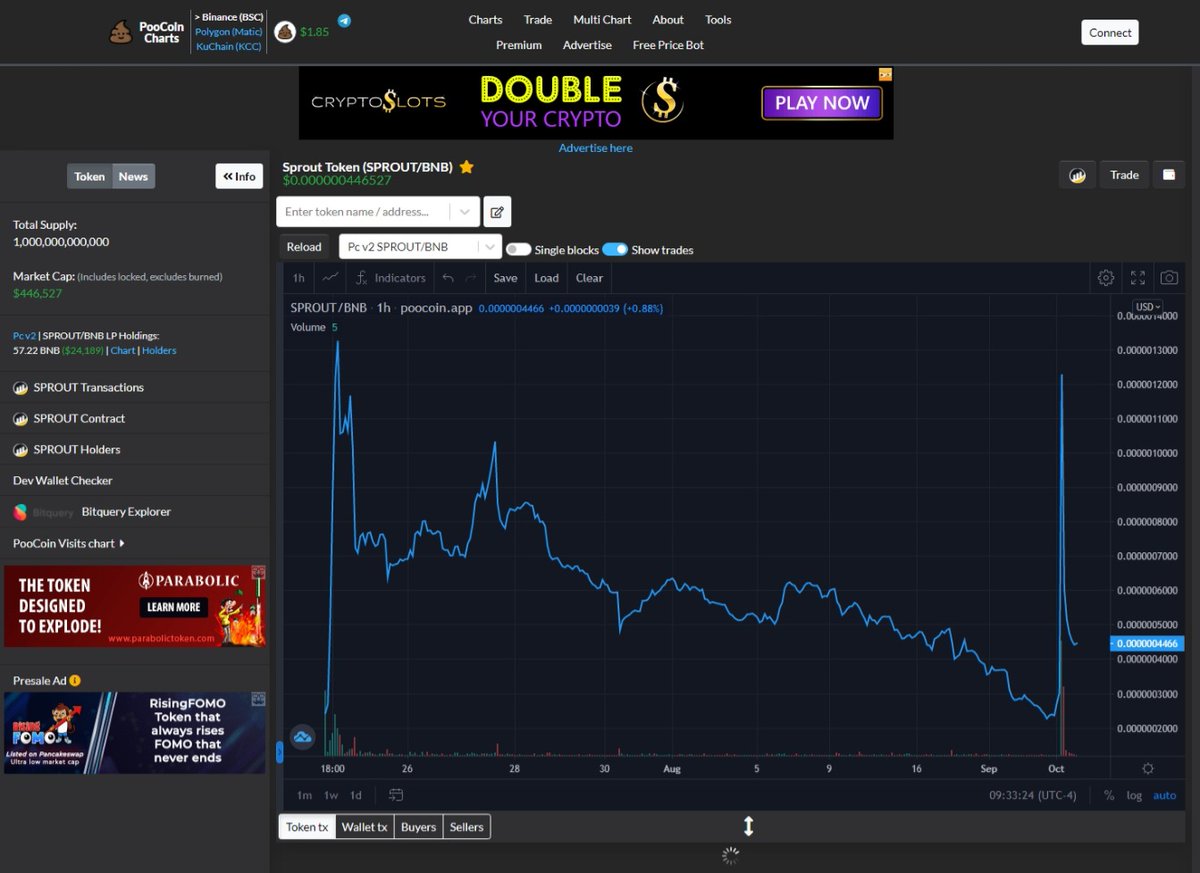
Task: Open About menu item
Action: pos(668,20)
